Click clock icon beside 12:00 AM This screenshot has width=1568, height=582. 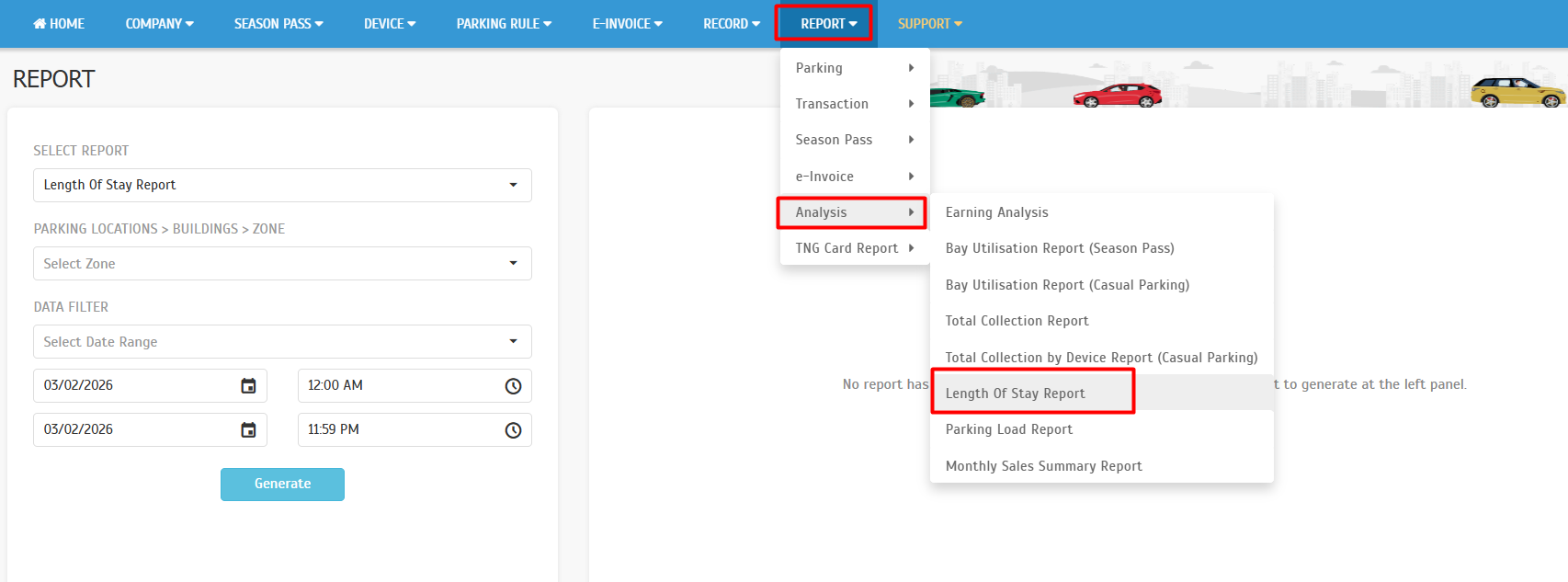click(x=513, y=386)
